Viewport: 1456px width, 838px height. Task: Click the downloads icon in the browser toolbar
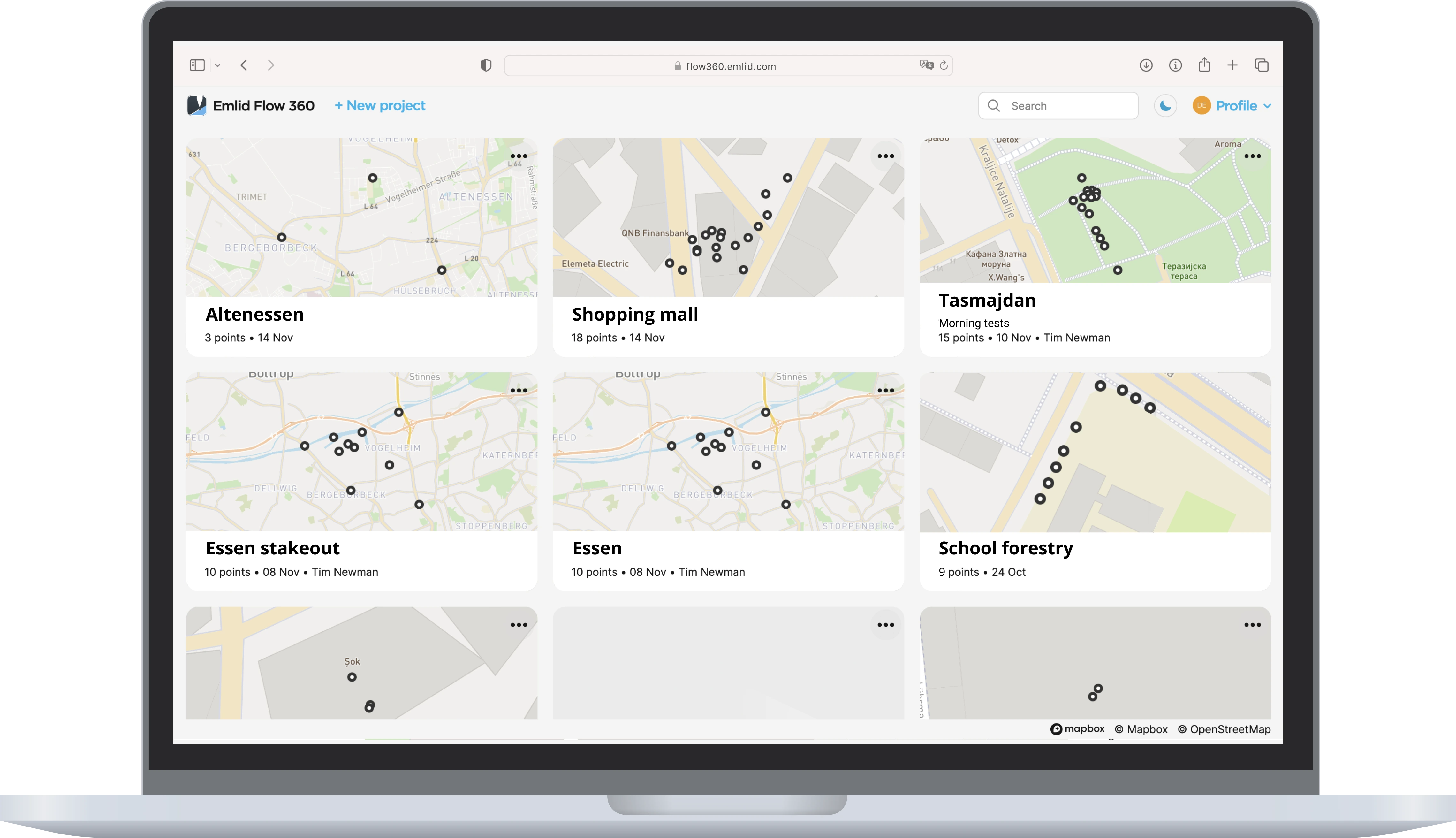tap(1146, 65)
